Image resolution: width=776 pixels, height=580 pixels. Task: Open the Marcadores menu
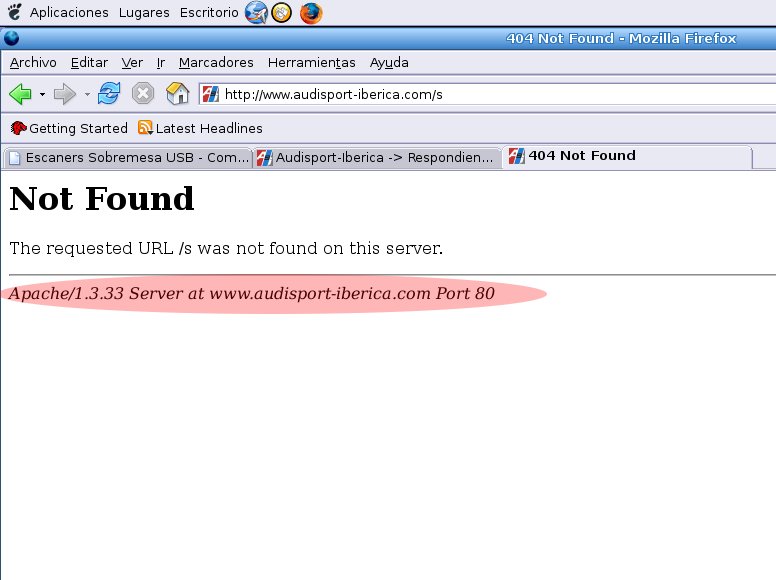(216, 63)
